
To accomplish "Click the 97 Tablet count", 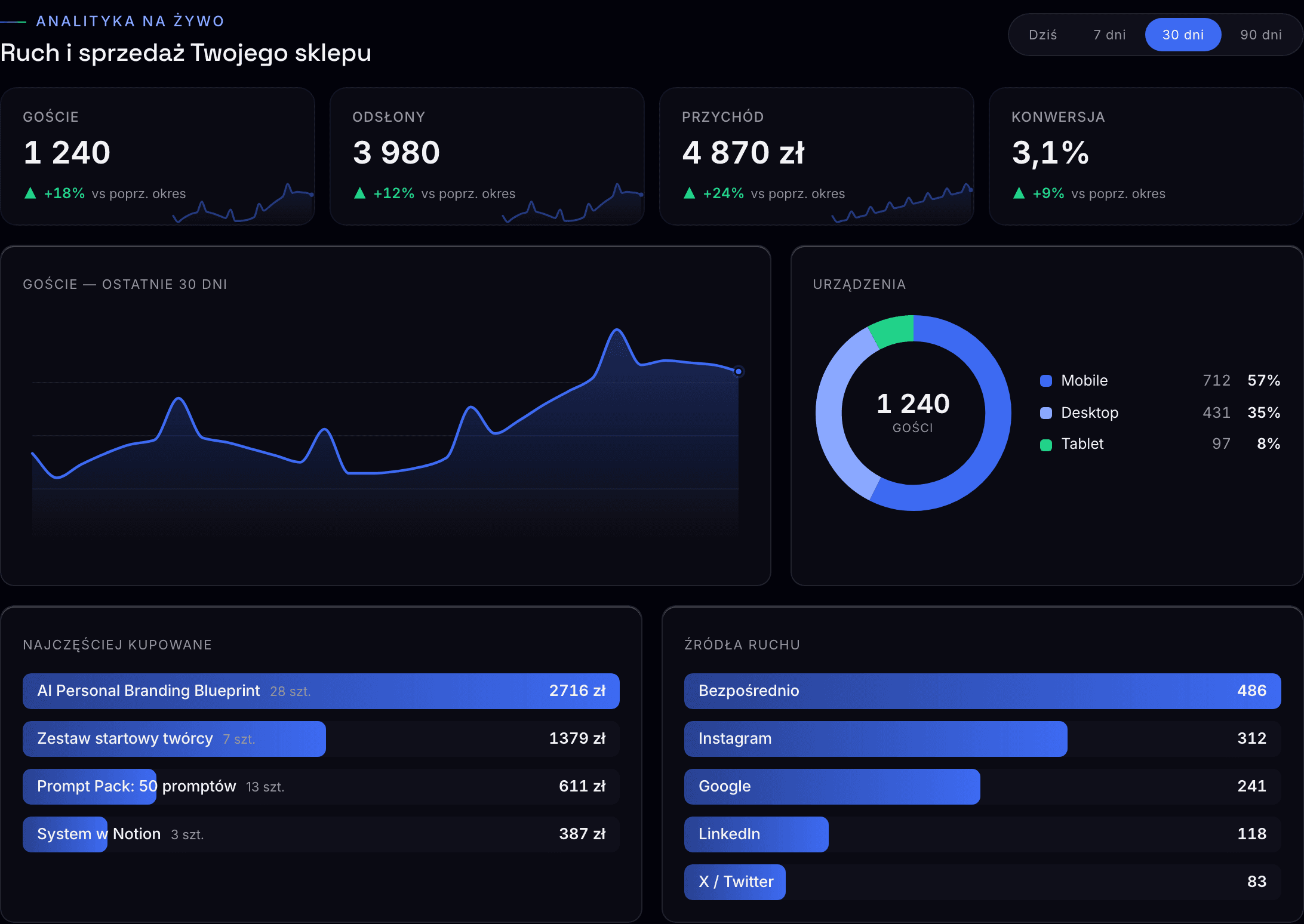I will 1221,444.
